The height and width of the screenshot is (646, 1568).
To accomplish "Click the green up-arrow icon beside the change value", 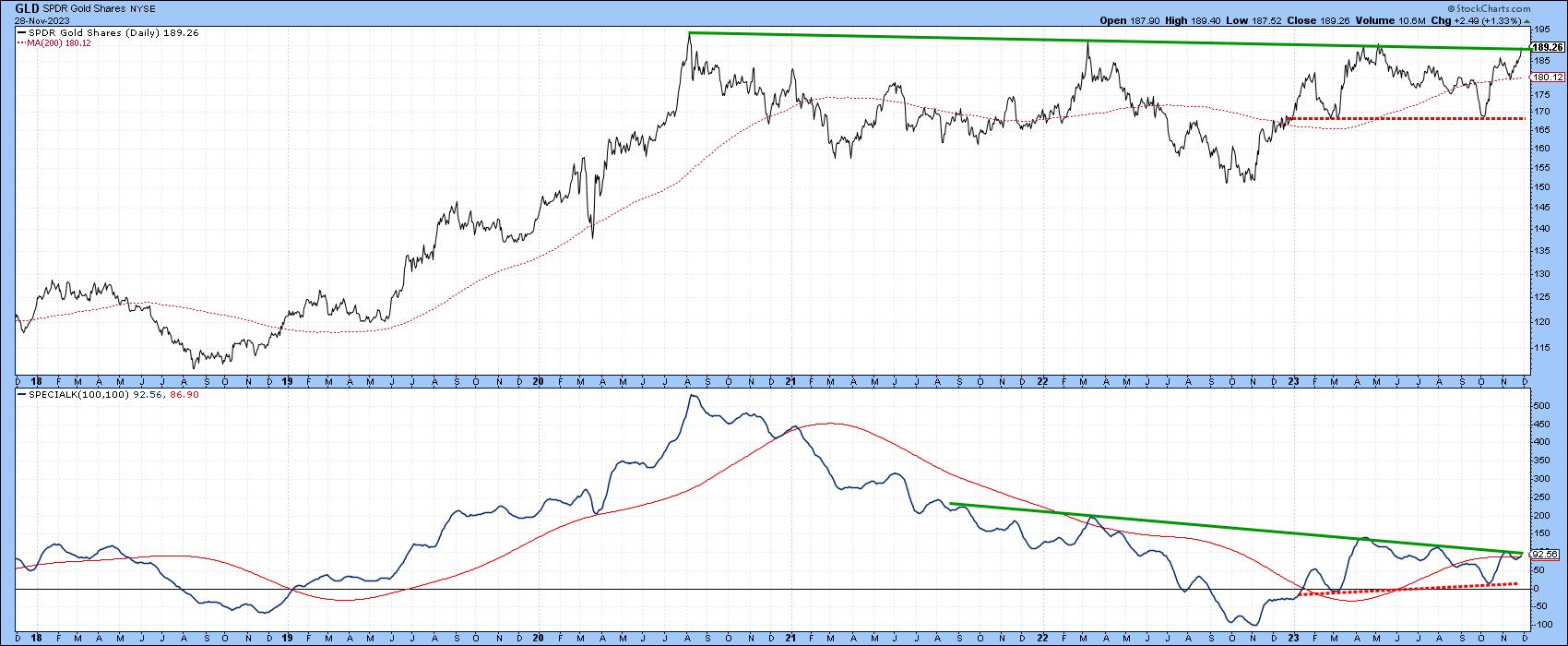I will [x=1527, y=21].
